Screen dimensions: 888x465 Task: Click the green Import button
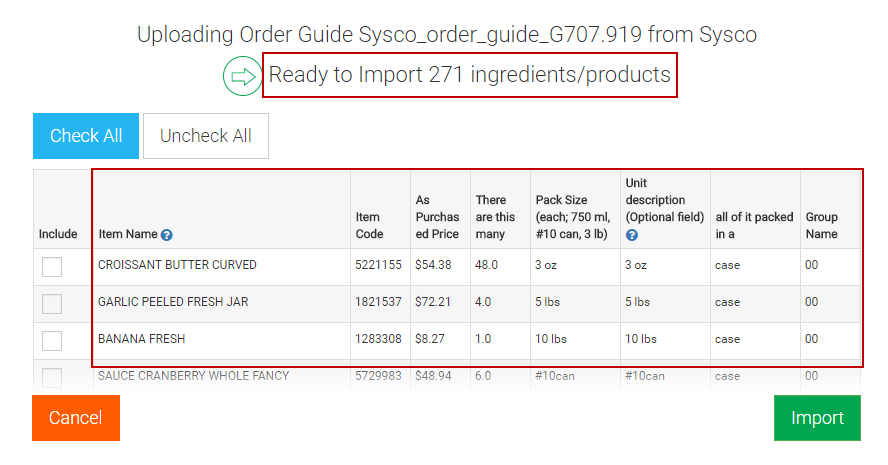[x=817, y=418]
